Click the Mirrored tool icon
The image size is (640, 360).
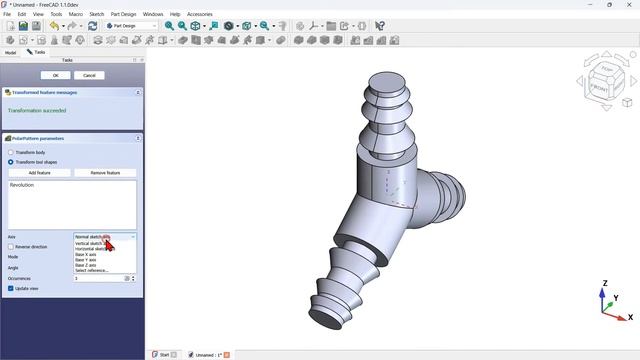pyautogui.click(x=355, y=40)
